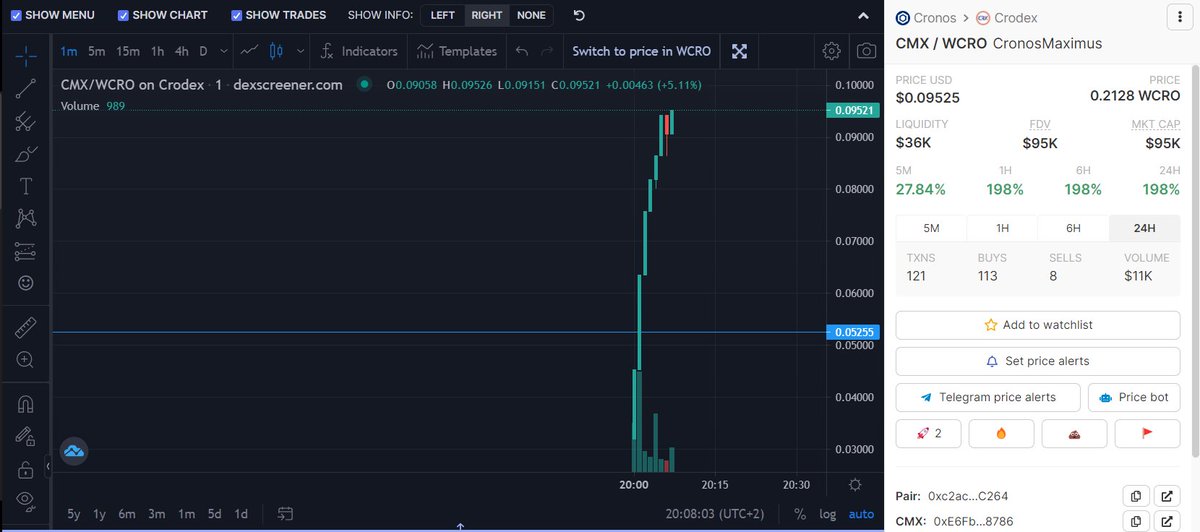The height and width of the screenshot is (532, 1200).
Task: Open Pair address in explorer
Action: coord(1167,496)
